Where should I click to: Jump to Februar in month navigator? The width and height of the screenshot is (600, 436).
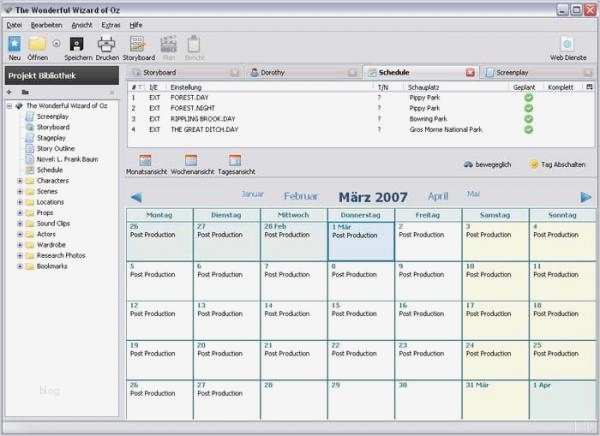301,196
